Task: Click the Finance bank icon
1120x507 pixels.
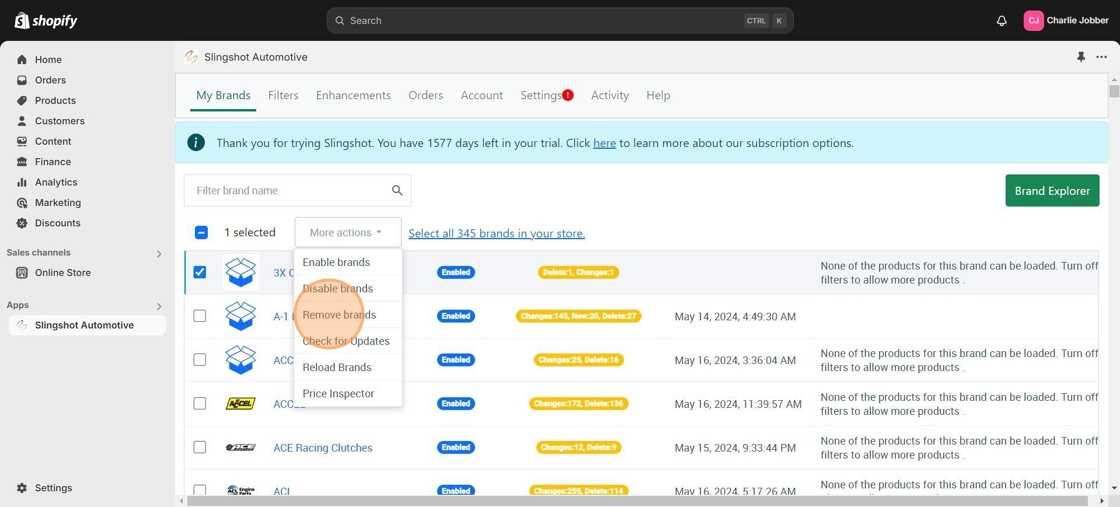Action: click(22, 161)
